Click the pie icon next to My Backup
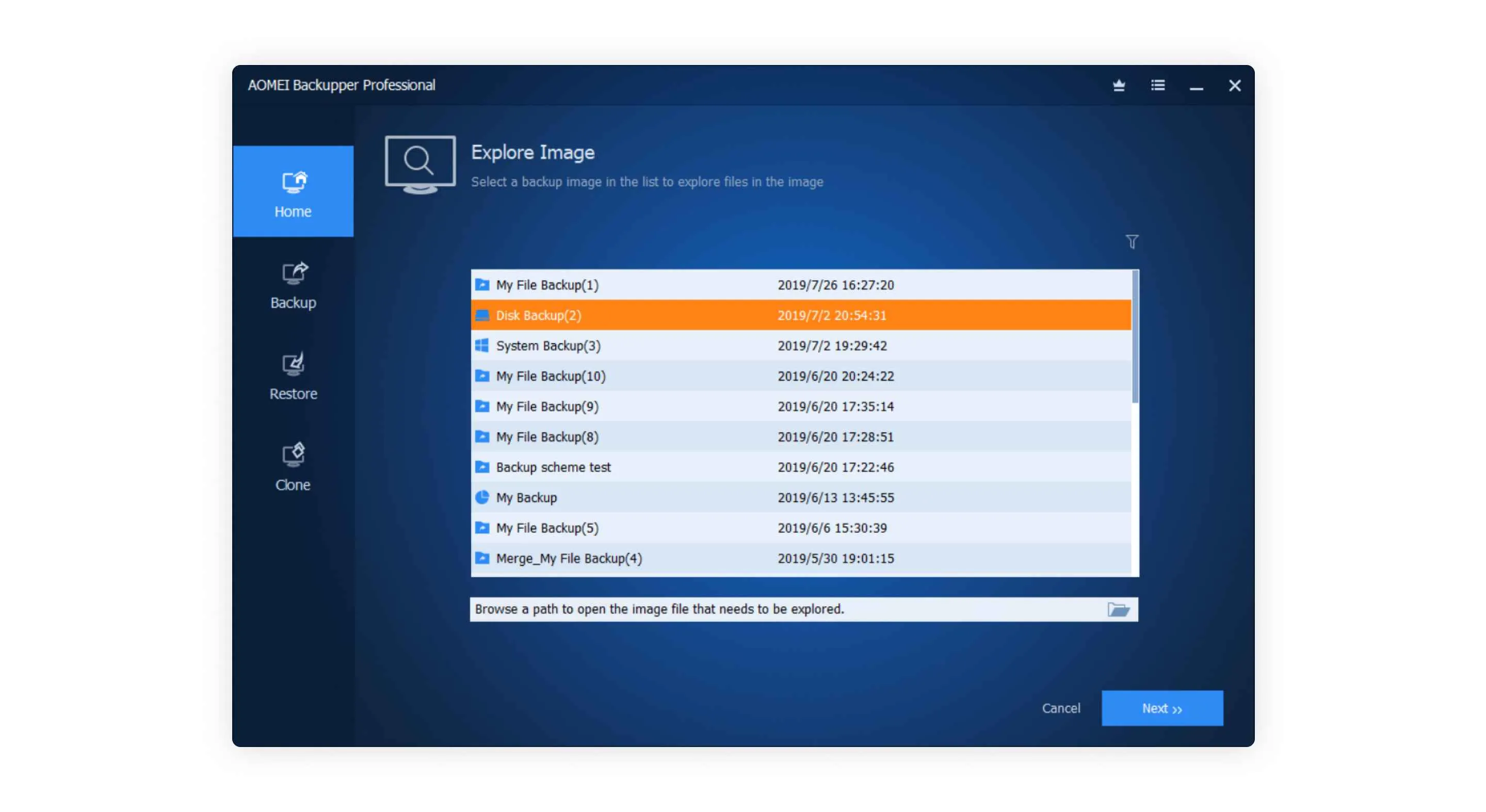Image resolution: width=1486 pixels, height=812 pixels. click(482, 497)
